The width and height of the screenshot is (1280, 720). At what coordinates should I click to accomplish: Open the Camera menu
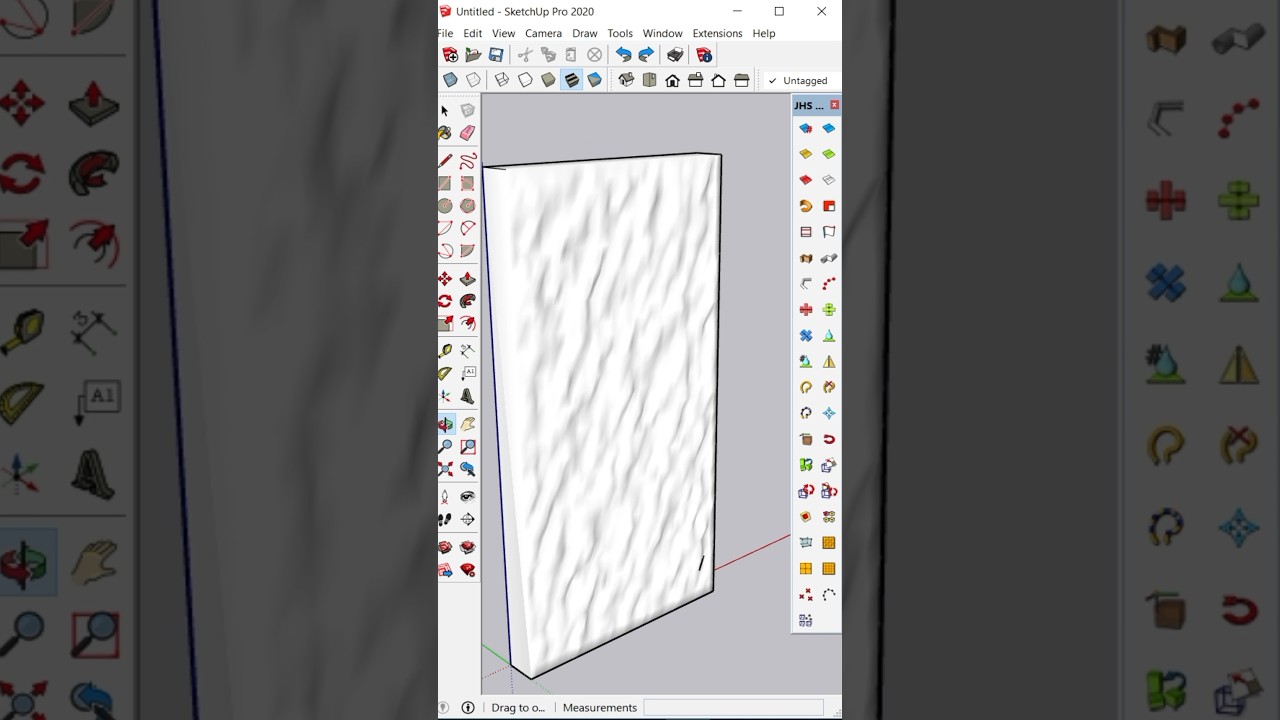tap(544, 33)
